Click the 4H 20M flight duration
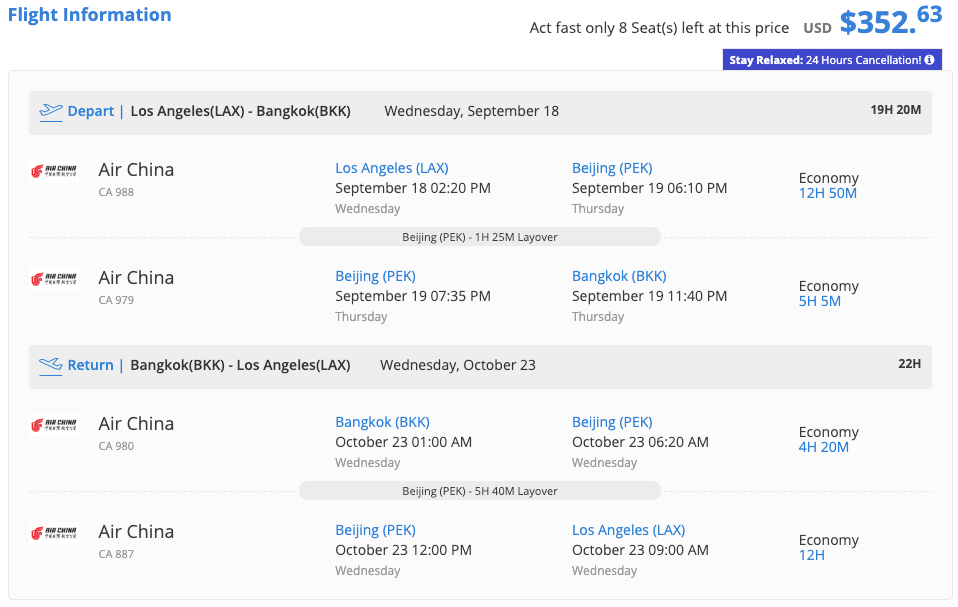The height and width of the screenshot is (607, 958). [x=823, y=447]
